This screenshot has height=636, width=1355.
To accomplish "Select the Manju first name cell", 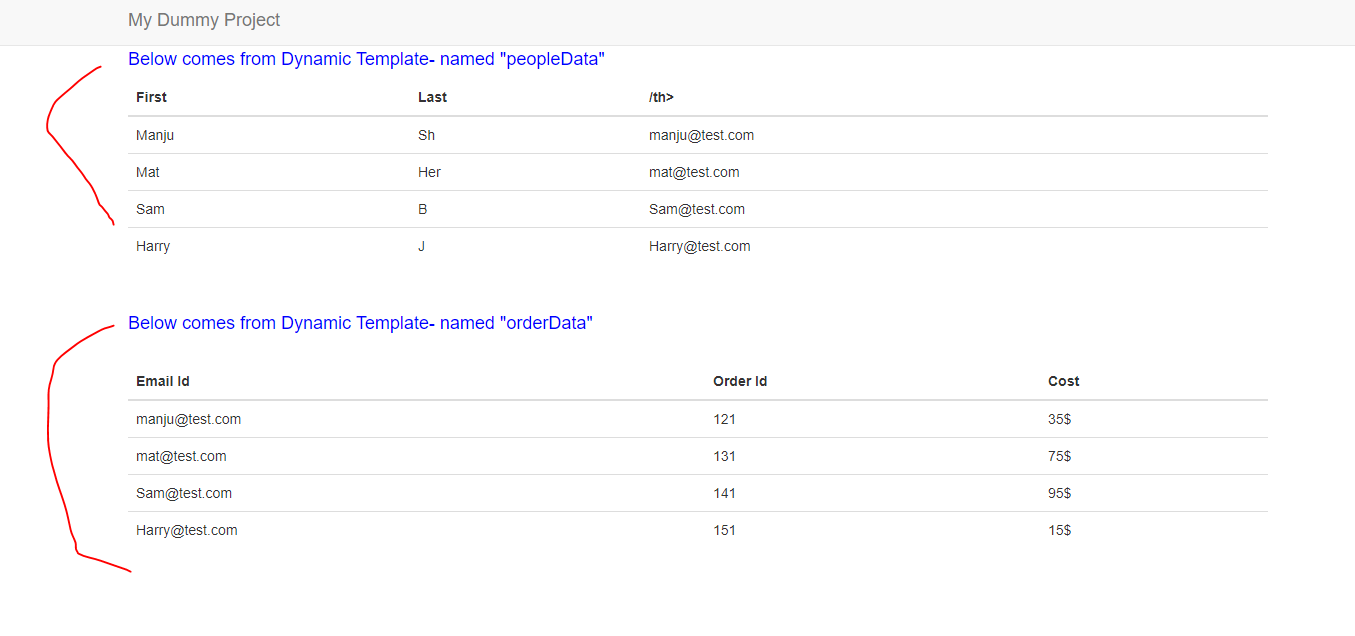I will coord(154,135).
